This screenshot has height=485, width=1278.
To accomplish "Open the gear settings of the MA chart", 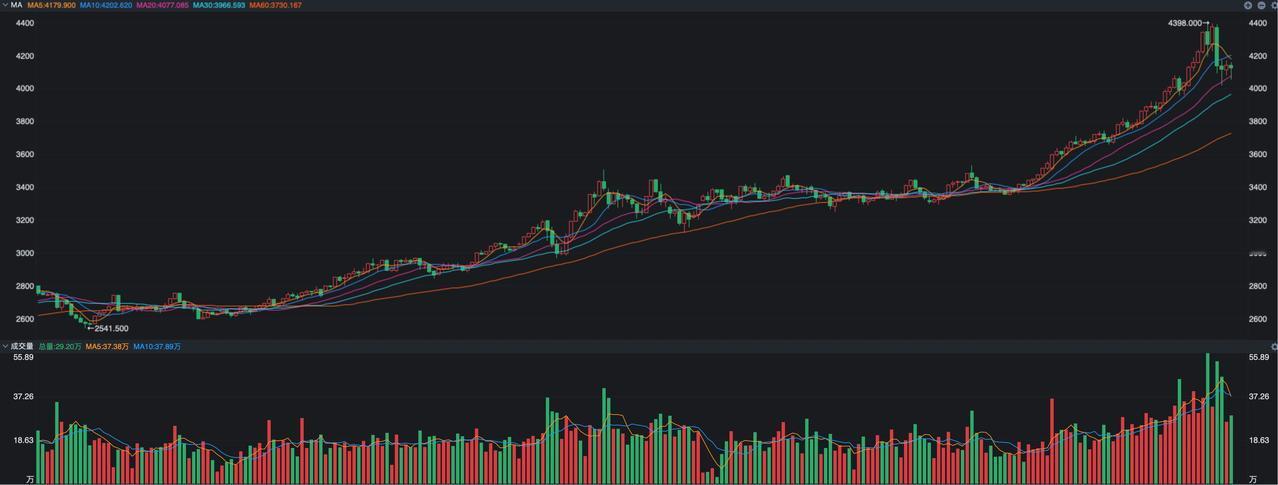I will pos(1274,5).
